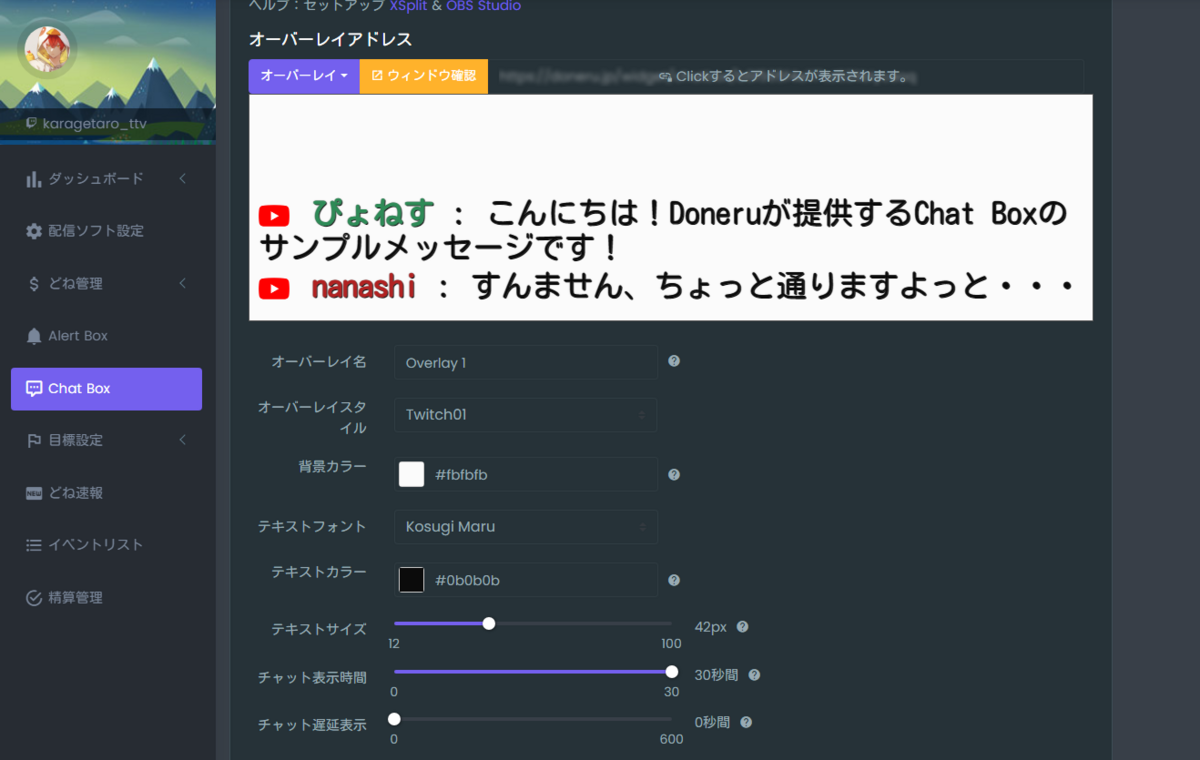This screenshot has height=760, width=1200.
Task: Click the karagetaro_ttv username
Action: click(95, 124)
